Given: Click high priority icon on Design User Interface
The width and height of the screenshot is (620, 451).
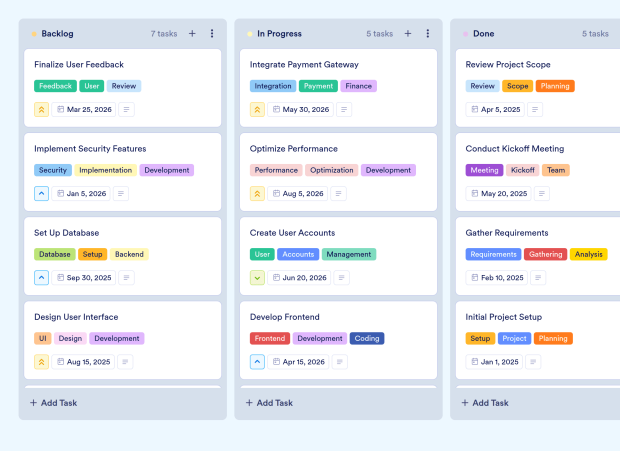Looking at the screenshot, I should point(42,362).
